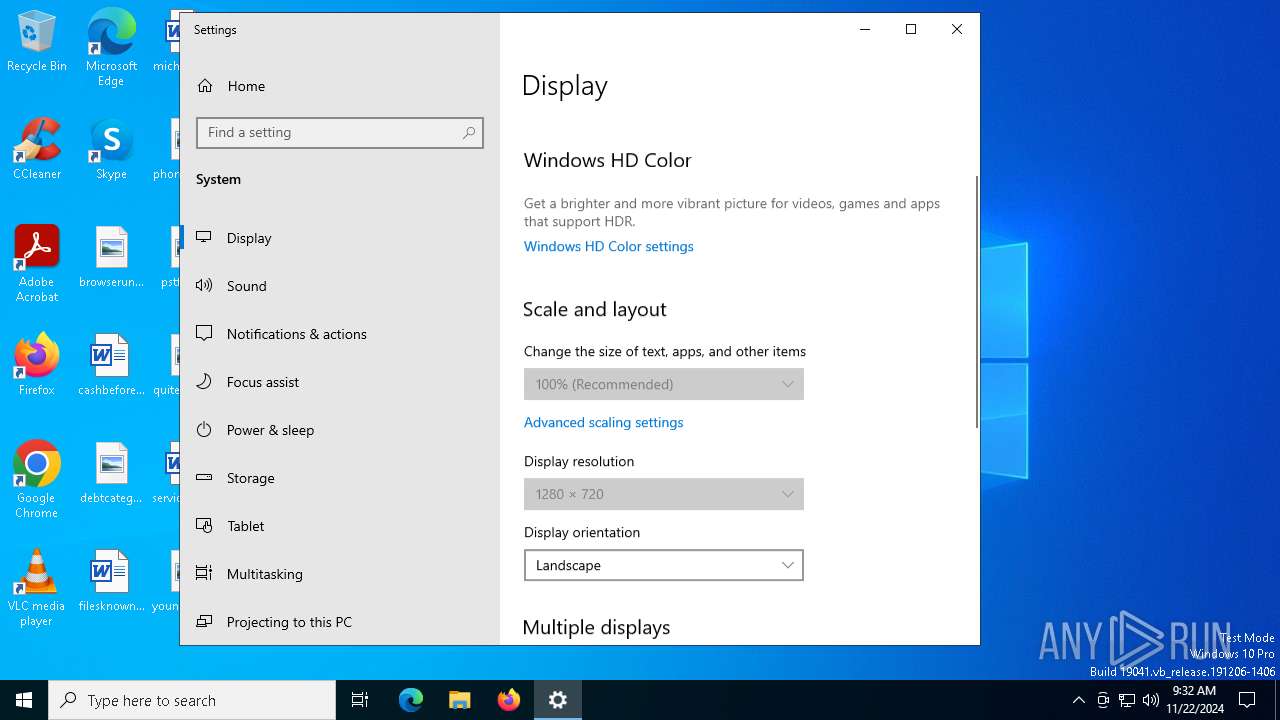
Task: Open the Firefox desktop shortcut
Action: click(37, 365)
